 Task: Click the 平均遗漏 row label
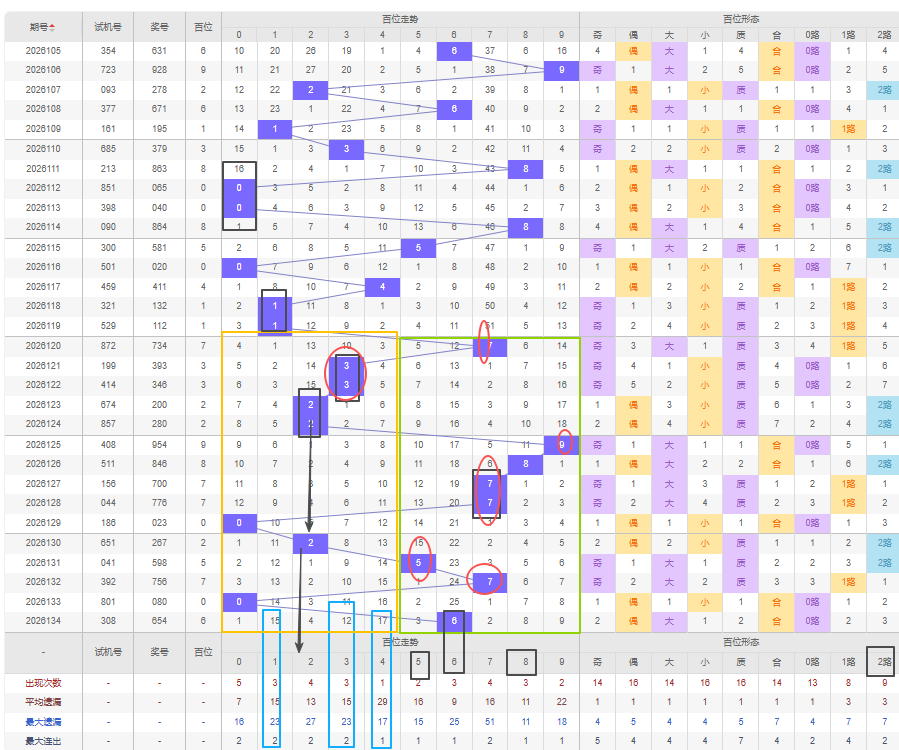click(x=43, y=702)
